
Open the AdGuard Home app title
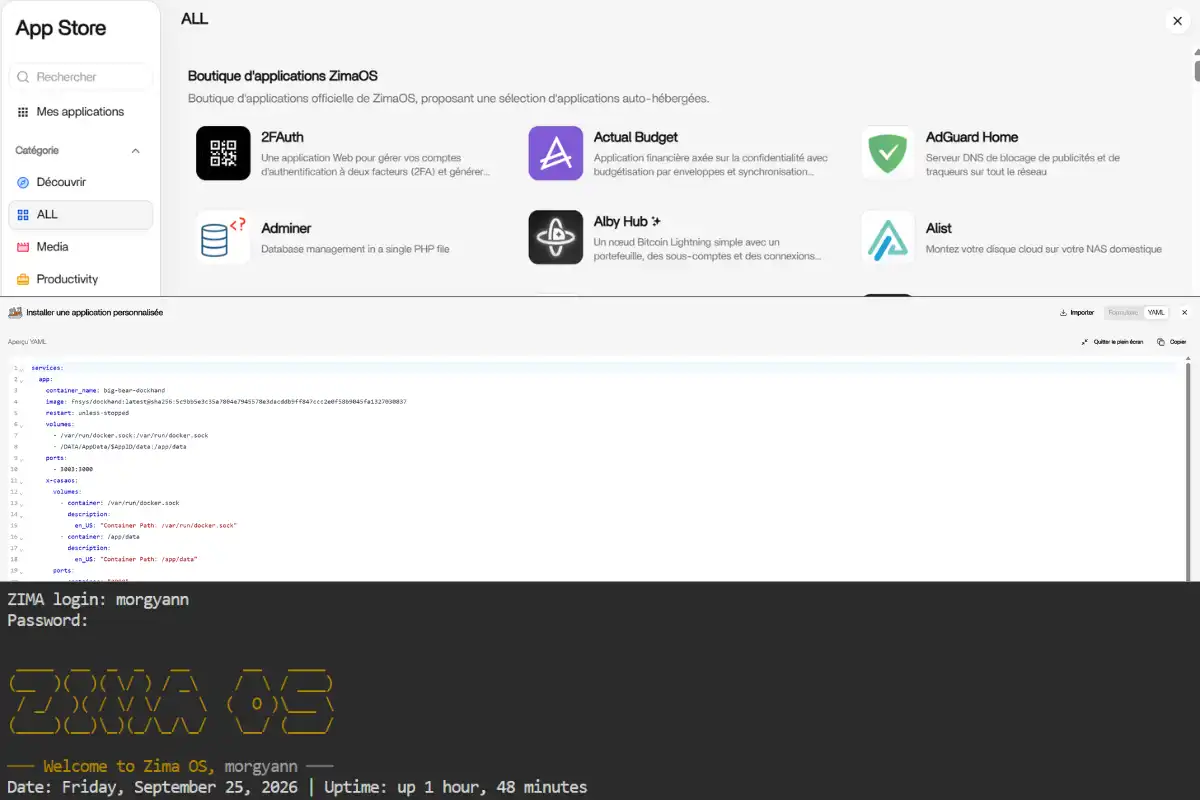972,137
